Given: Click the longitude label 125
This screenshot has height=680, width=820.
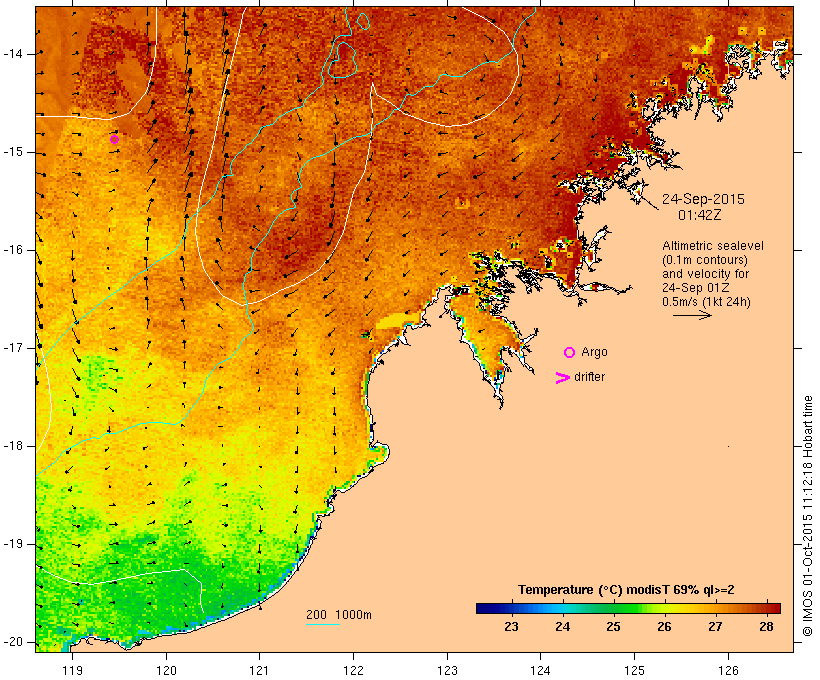Looking at the screenshot, I should (x=634, y=670).
